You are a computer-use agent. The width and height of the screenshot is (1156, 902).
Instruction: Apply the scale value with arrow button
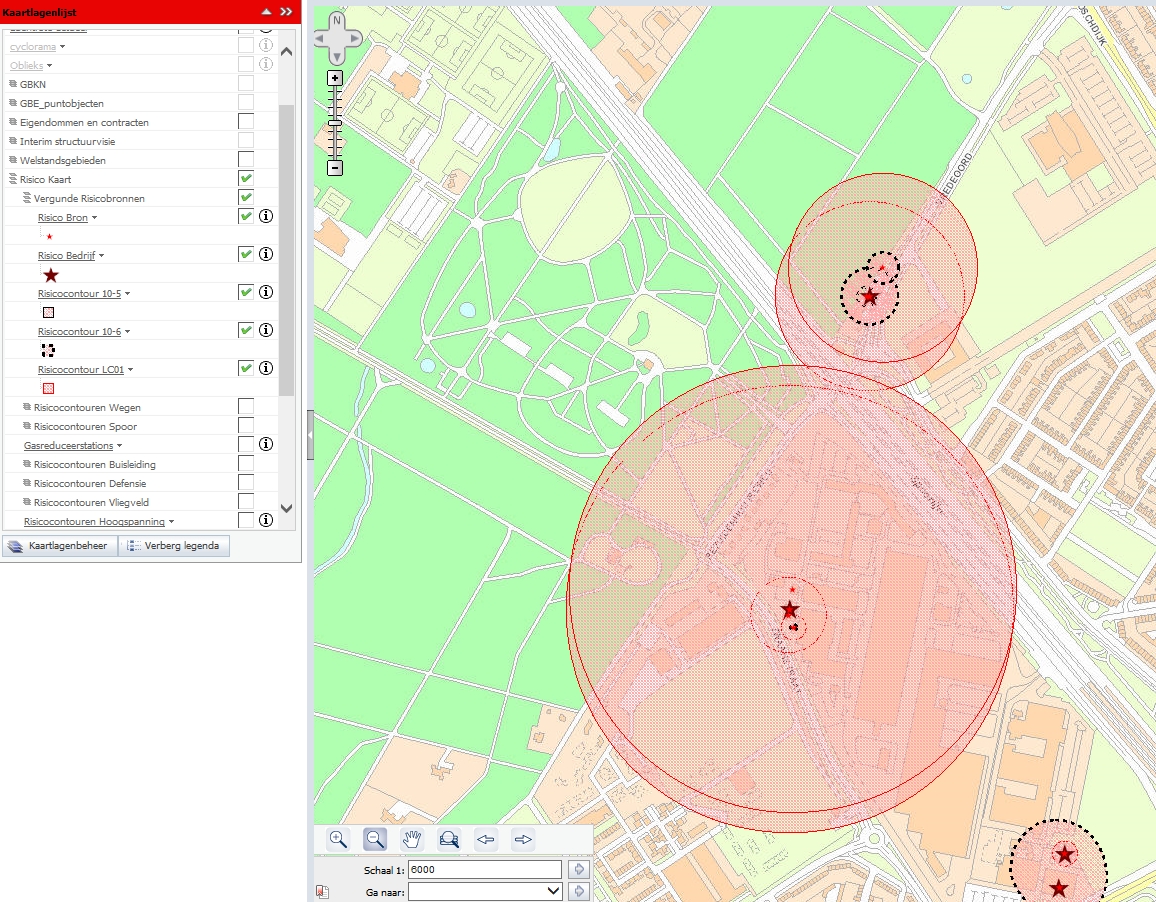579,870
